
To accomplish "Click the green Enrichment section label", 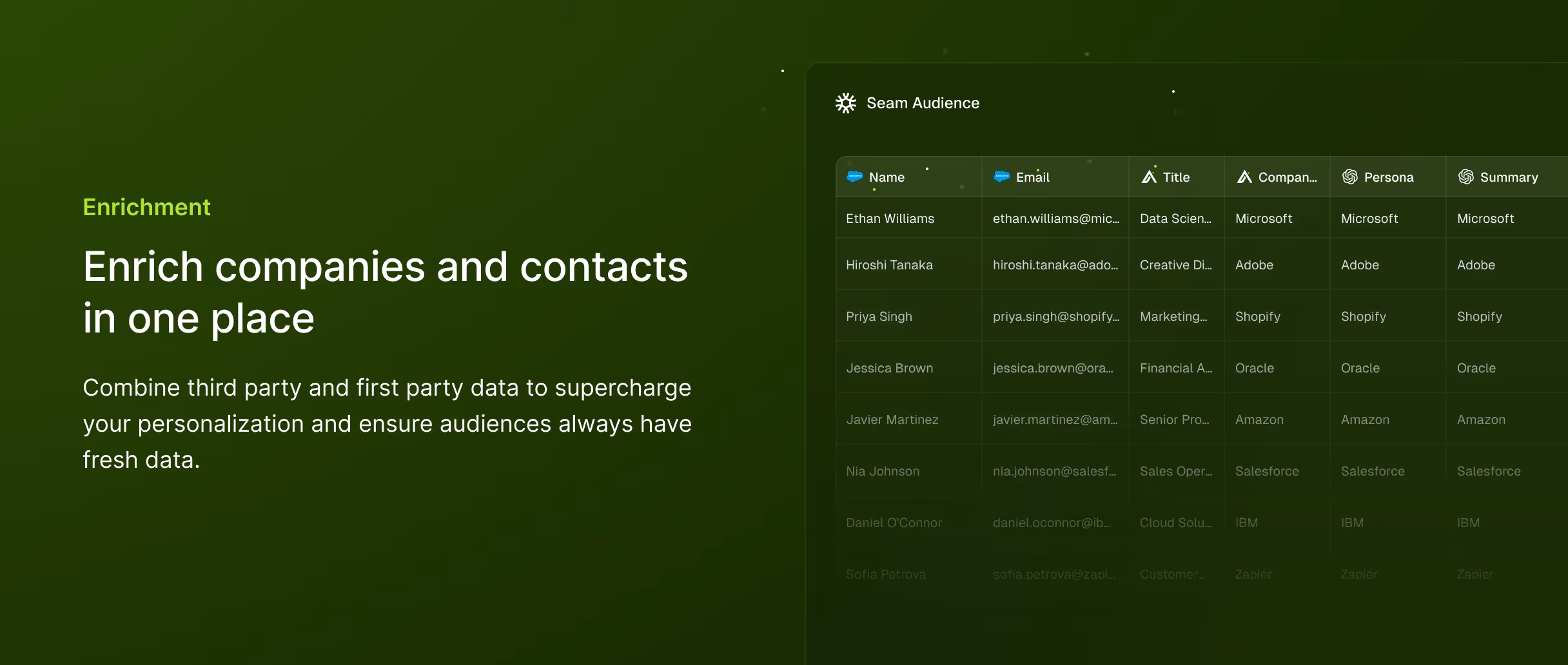I will [x=146, y=207].
